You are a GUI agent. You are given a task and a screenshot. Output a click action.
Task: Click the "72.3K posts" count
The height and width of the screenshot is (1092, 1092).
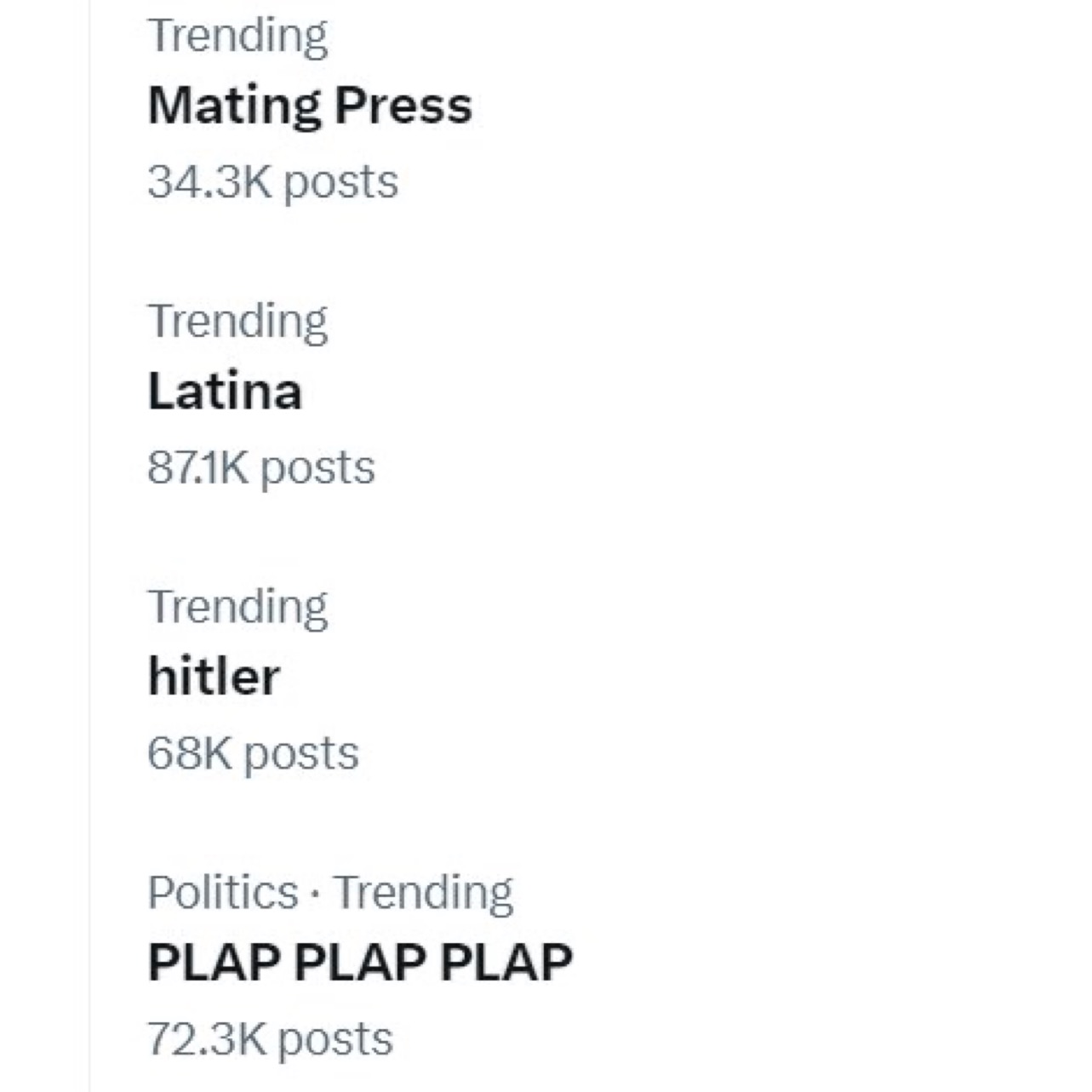tap(270, 1038)
